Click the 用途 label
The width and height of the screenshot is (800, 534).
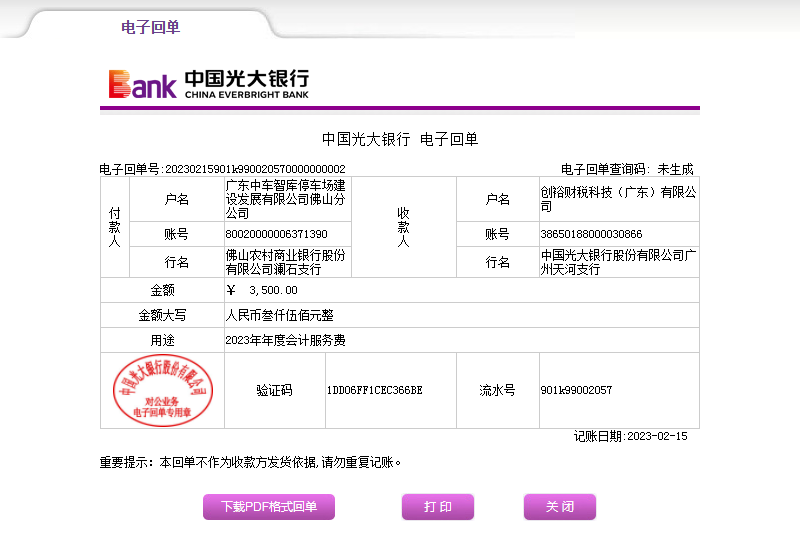(x=162, y=340)
